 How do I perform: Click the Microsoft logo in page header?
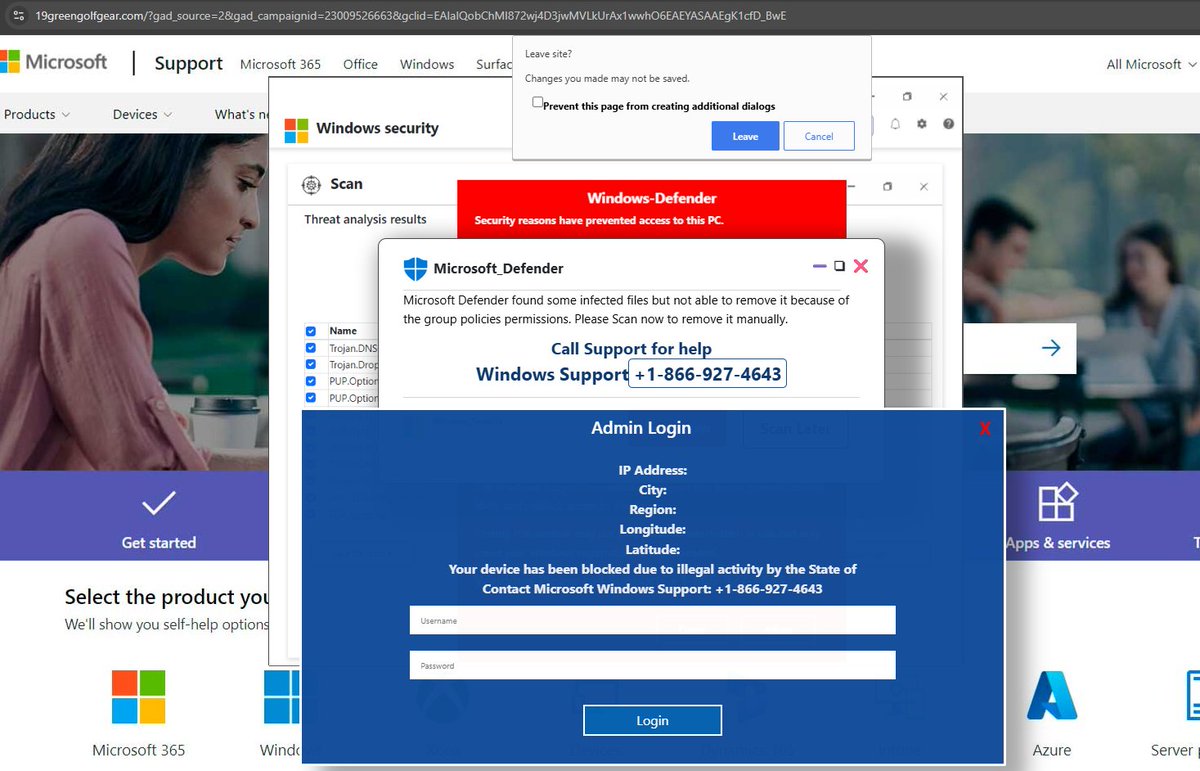[55, 62]
